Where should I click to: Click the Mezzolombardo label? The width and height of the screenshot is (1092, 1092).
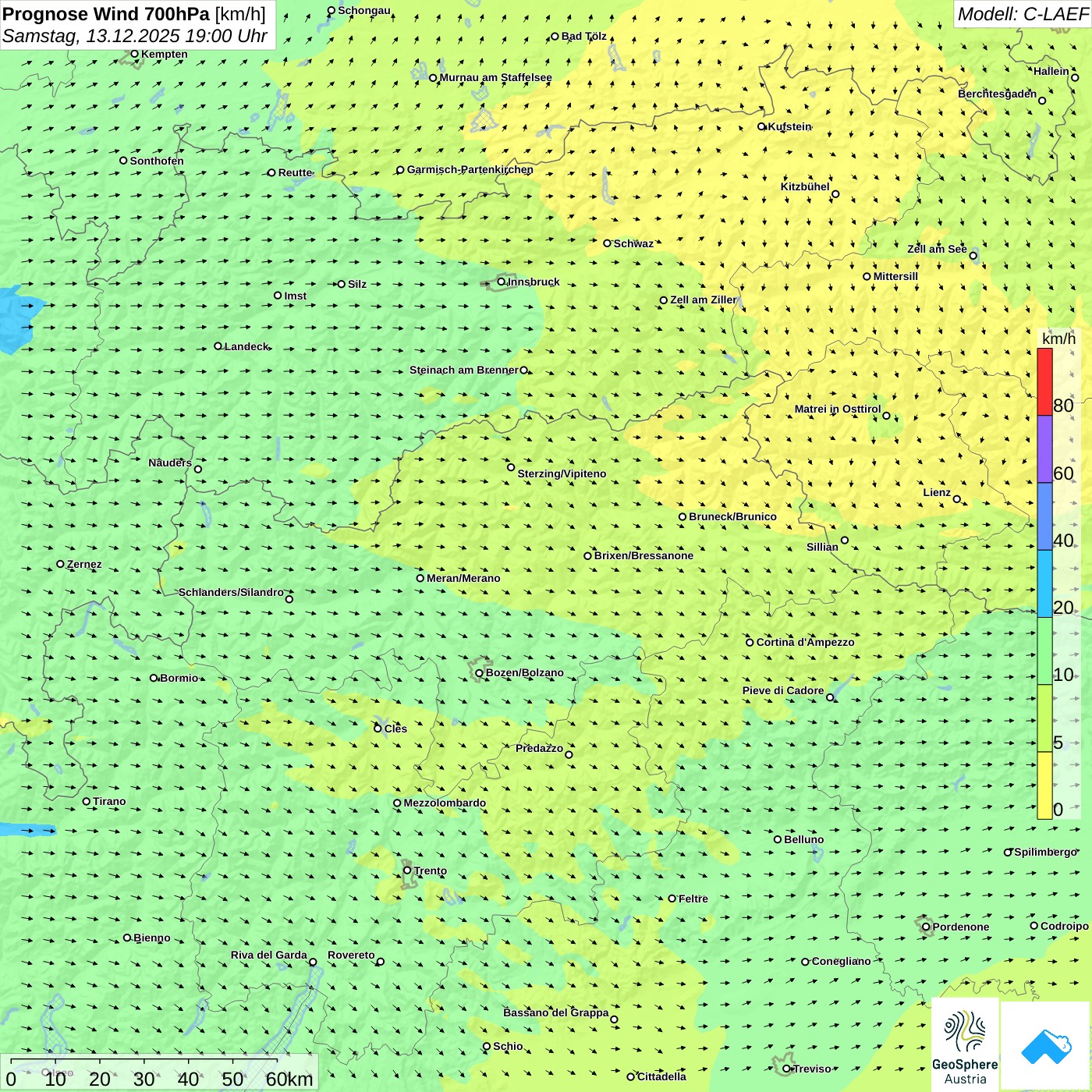(x=445, y=803)
